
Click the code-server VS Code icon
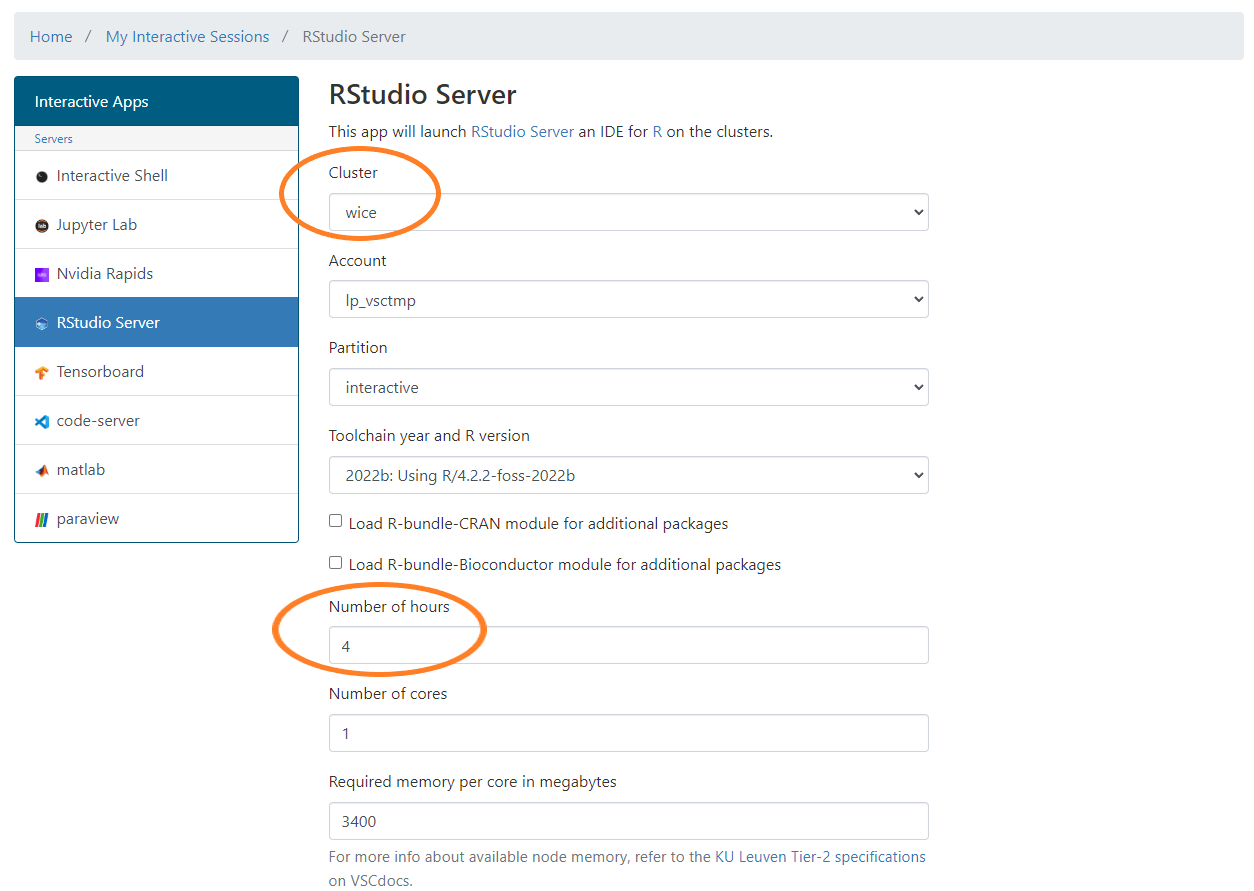pyautogui.click(x=42, y=421)
